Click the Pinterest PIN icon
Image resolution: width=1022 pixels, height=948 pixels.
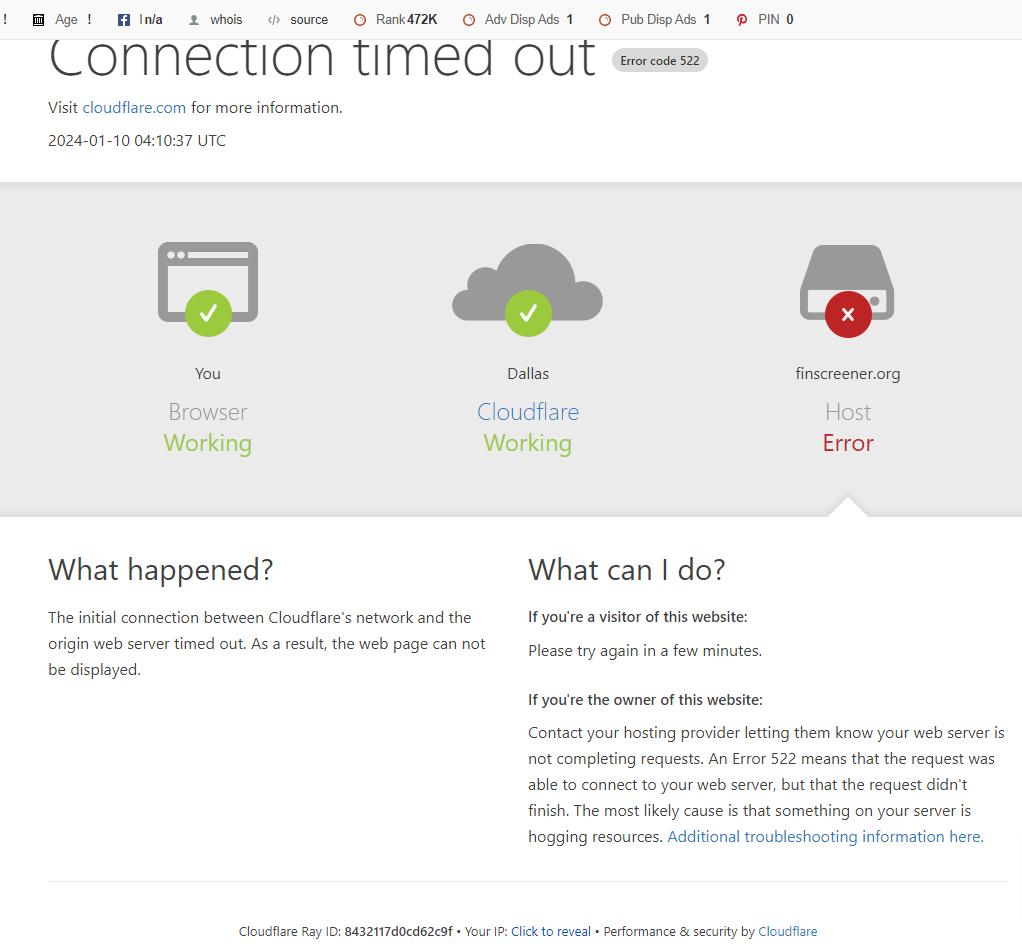(742, 20)
